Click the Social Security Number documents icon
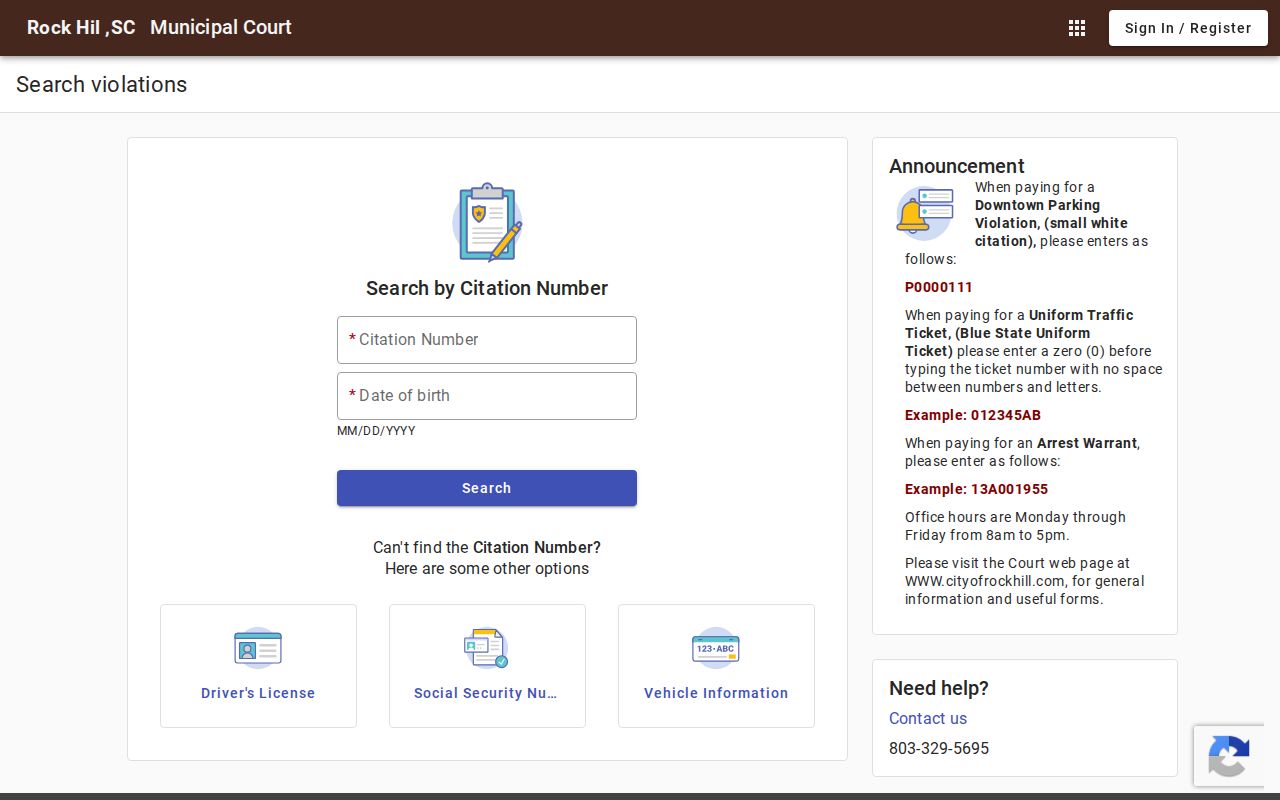The image size is (1280, 800). click(487, 648)
